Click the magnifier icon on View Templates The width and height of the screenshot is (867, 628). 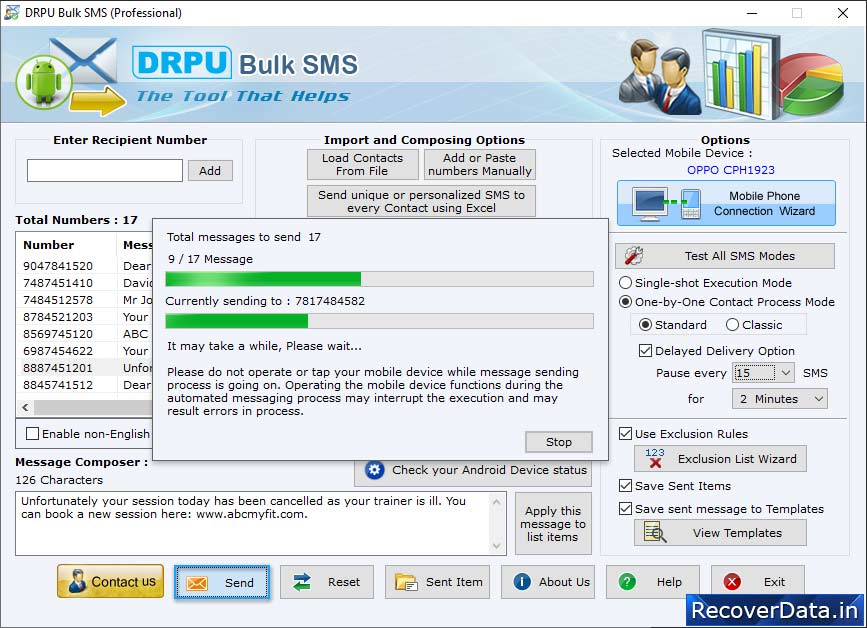point(655,532)
